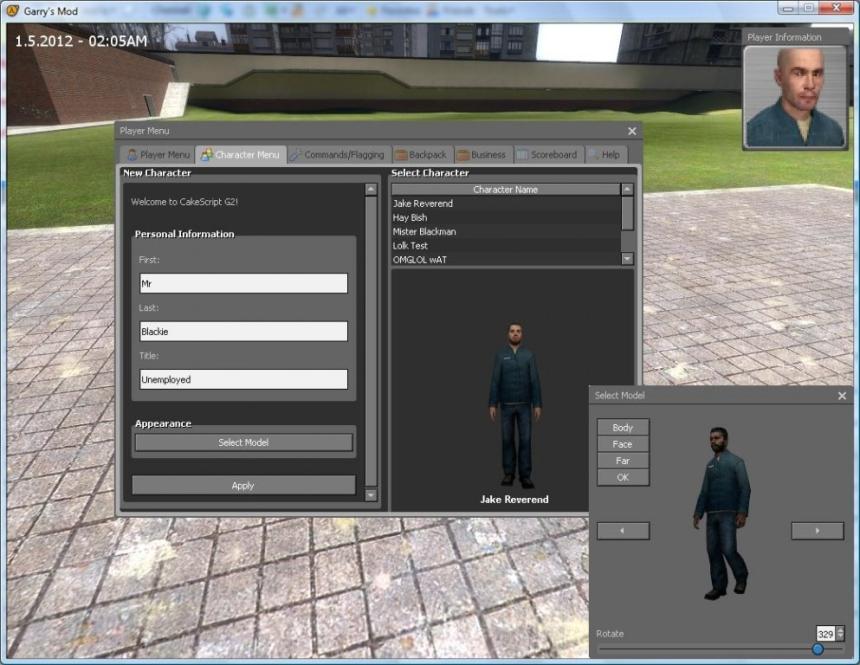Click the New Character panel scroll-down arrow
The height and width of the screenshot is (665, 860).
(371, 495)
